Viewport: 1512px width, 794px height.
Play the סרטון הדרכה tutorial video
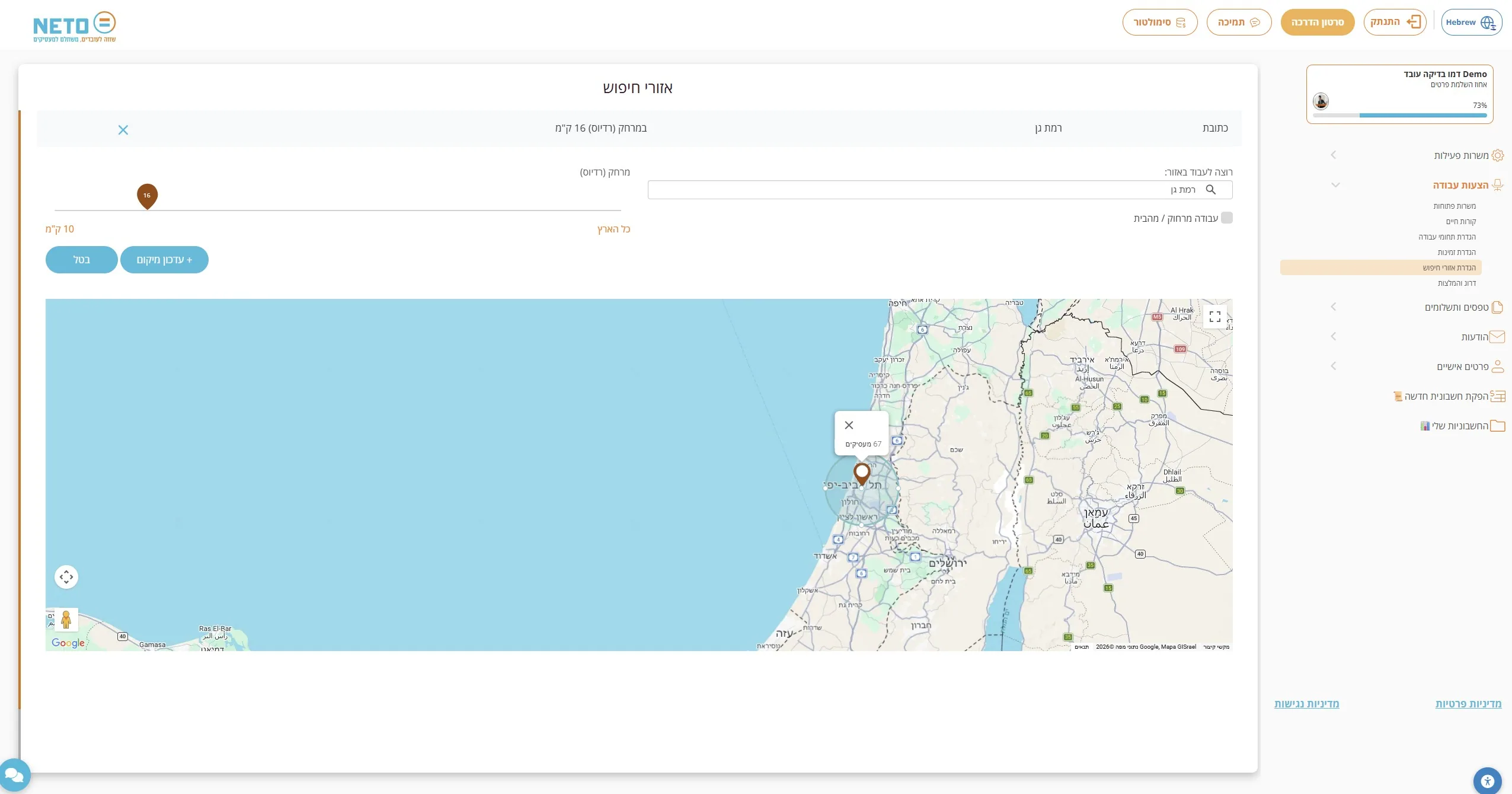point(1317,23)
